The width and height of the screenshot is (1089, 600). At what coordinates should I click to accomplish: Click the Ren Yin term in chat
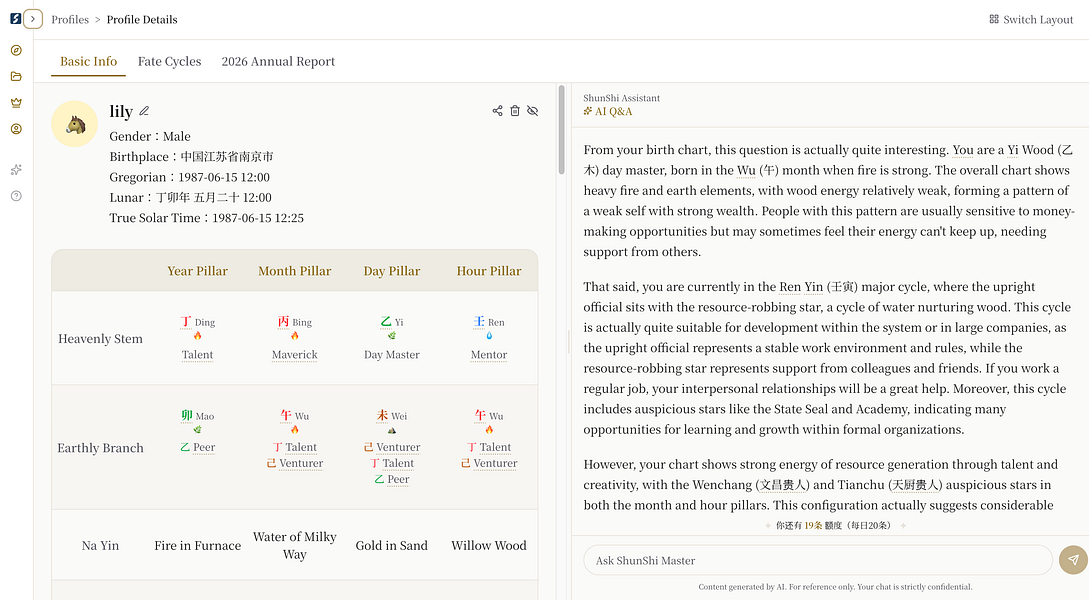coord(801,287)
